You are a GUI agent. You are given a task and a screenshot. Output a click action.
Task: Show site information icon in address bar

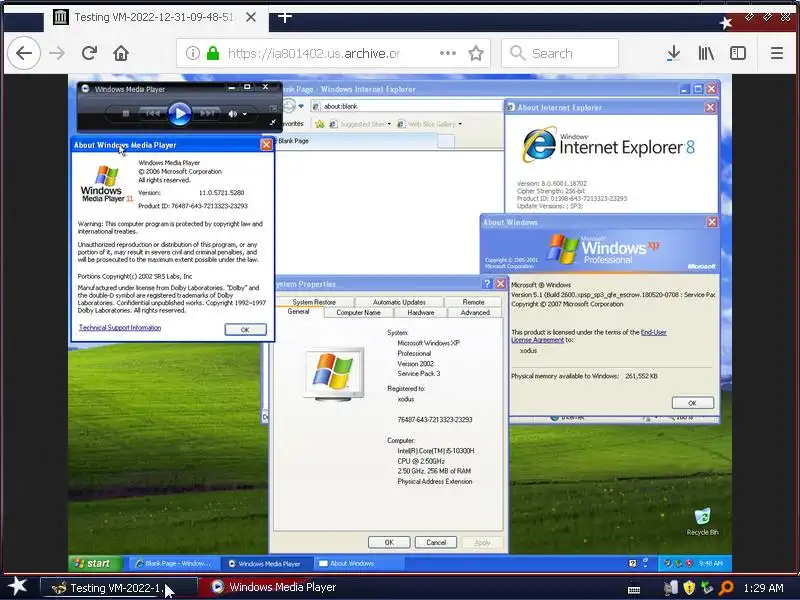tap(192, 53)
